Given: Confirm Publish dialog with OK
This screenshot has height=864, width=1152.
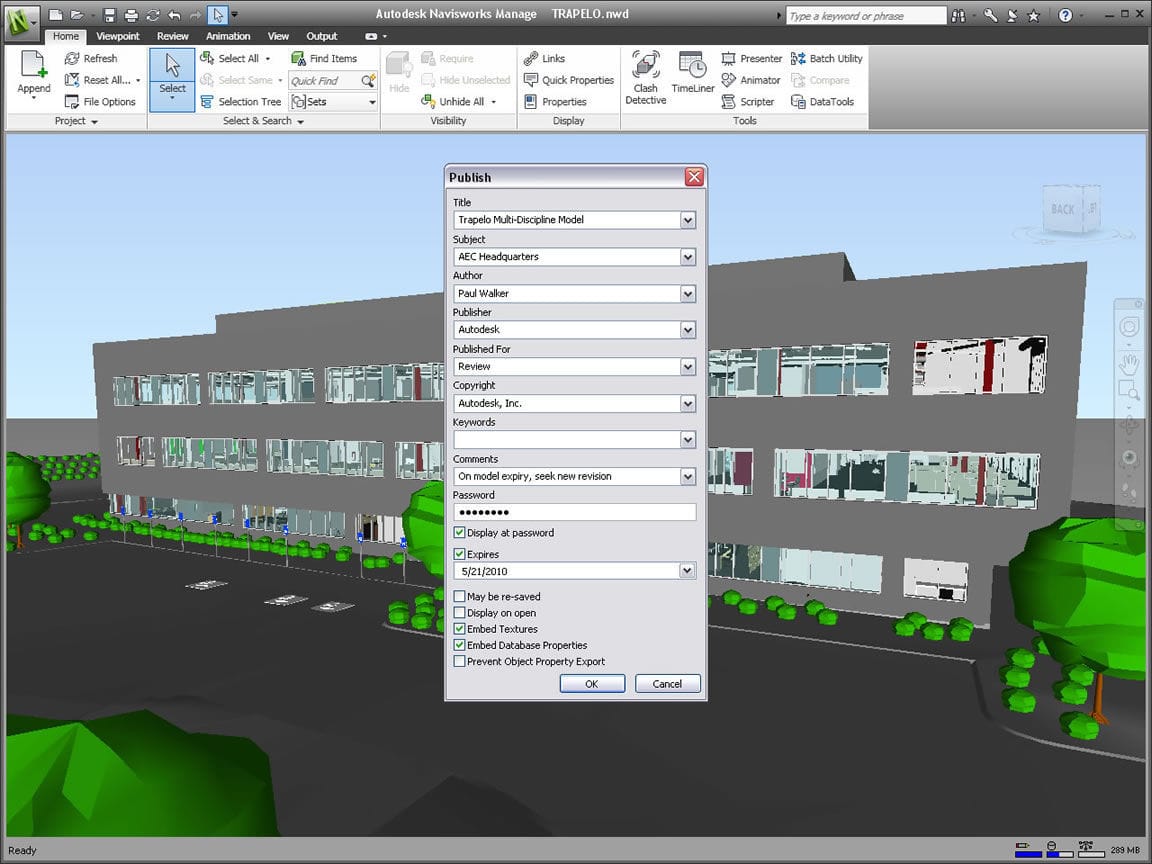Looking at the screenshot, I should pos(592,684).
